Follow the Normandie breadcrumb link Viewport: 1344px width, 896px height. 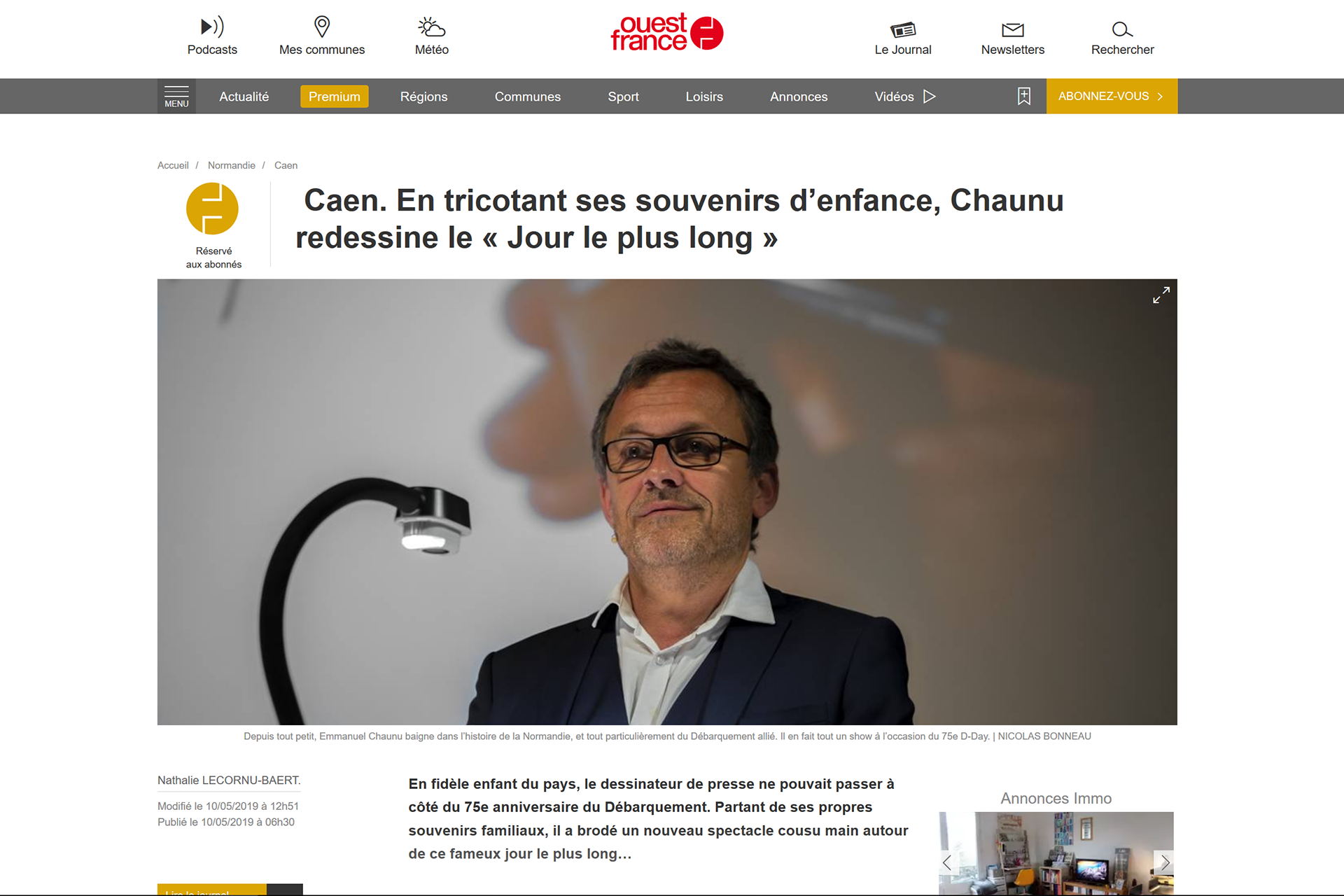(x=232, y=165)
